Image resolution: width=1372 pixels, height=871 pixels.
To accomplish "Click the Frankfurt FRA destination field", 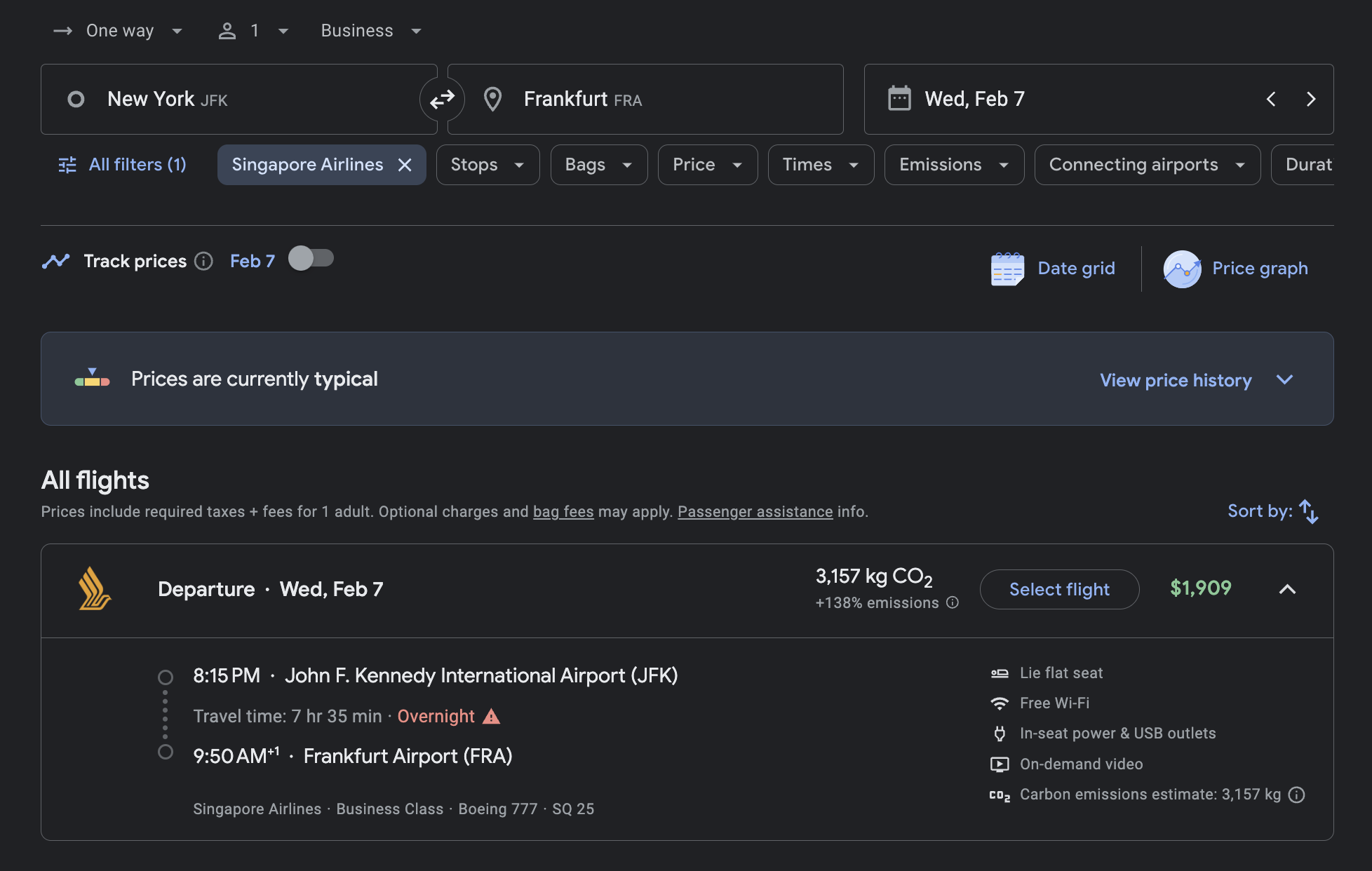I will [645, 100].
